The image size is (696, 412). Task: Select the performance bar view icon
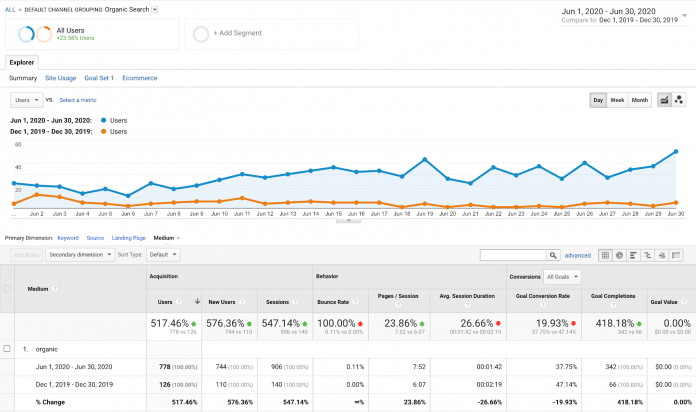click(x=634, y=255)
